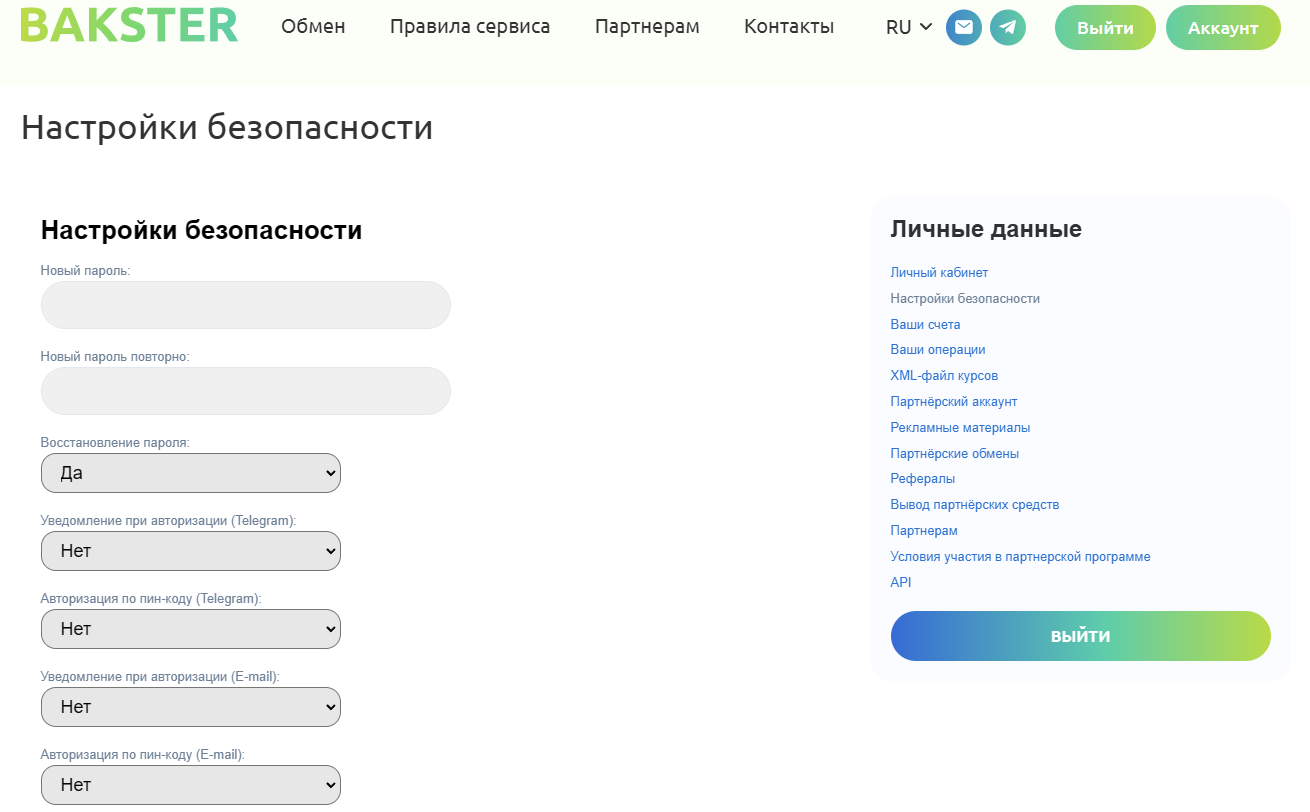This screenshot has height=812, width=1310.
Task: Open the Обмен menu item
Action: coord(313,27)
